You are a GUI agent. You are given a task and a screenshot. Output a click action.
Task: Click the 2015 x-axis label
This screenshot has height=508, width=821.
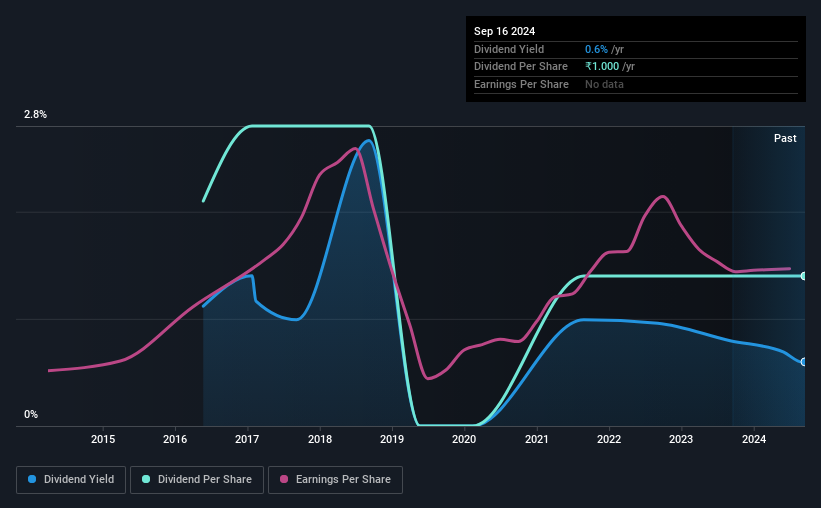pyautogui.click(x=103, y=439)
